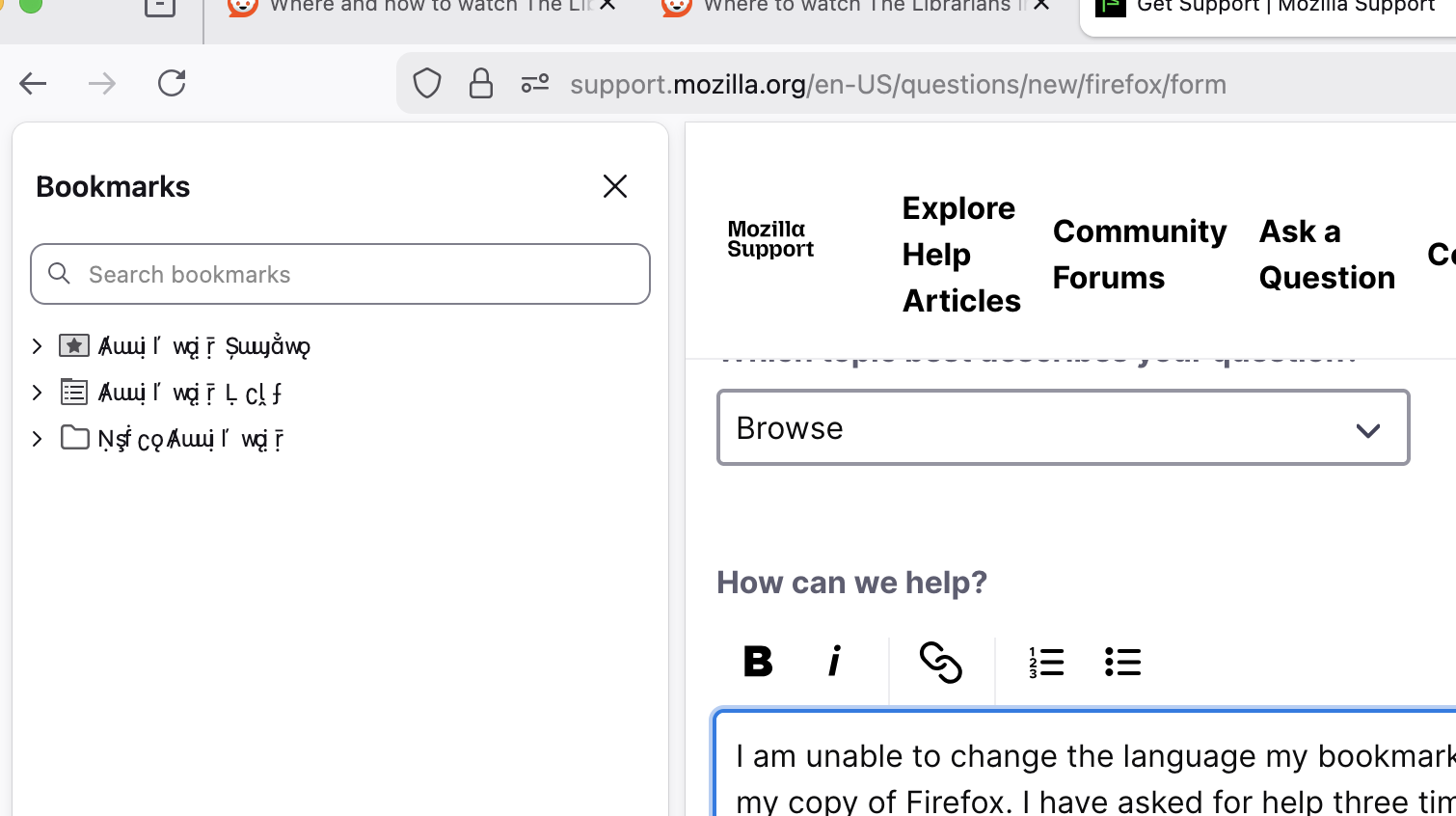
Task: Apply italic formatting in the editor
Action: click(x=835, y=662)
